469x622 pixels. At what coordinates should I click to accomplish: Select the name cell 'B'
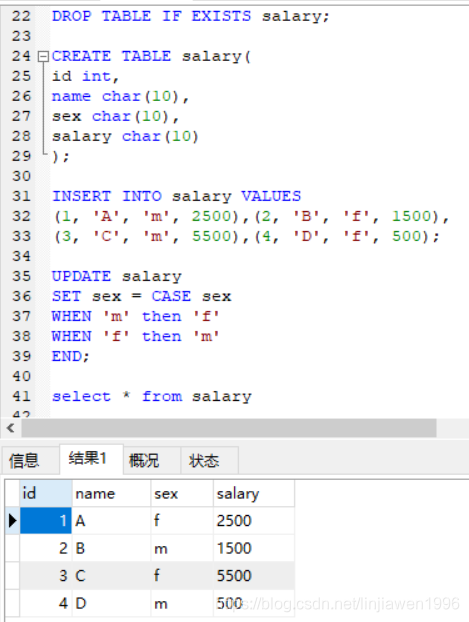tap(111, 548)
